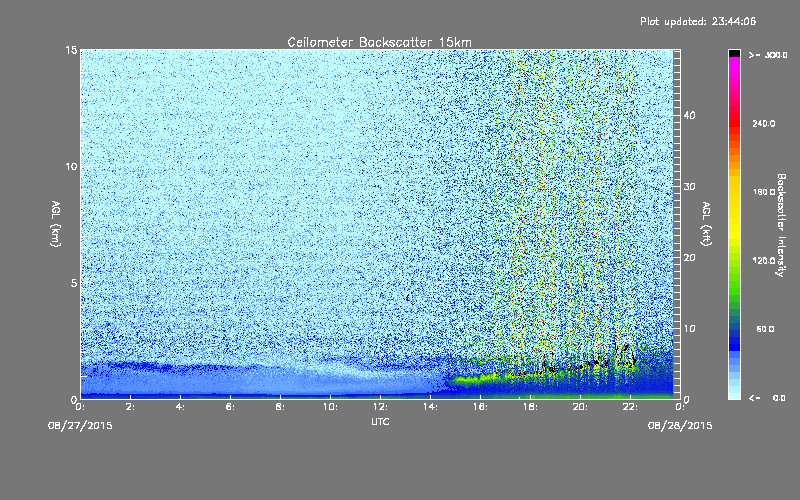
Task: Click the '18:' hour tick on time axis
Action: coord(530,407)
